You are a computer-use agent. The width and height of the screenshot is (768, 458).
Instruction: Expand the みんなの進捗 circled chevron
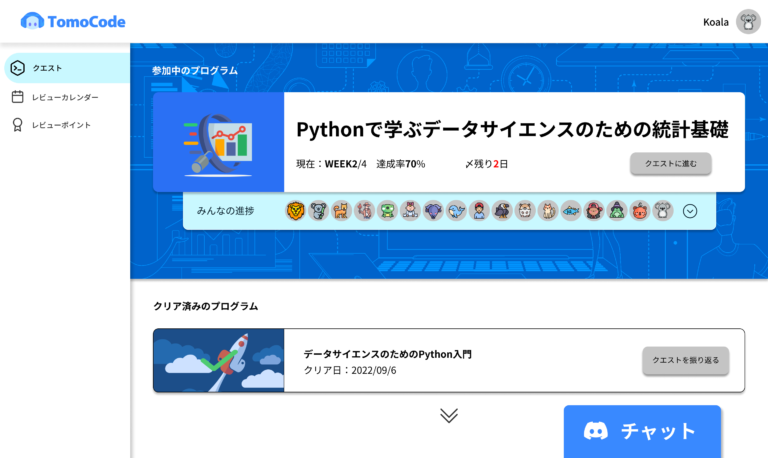690,211
